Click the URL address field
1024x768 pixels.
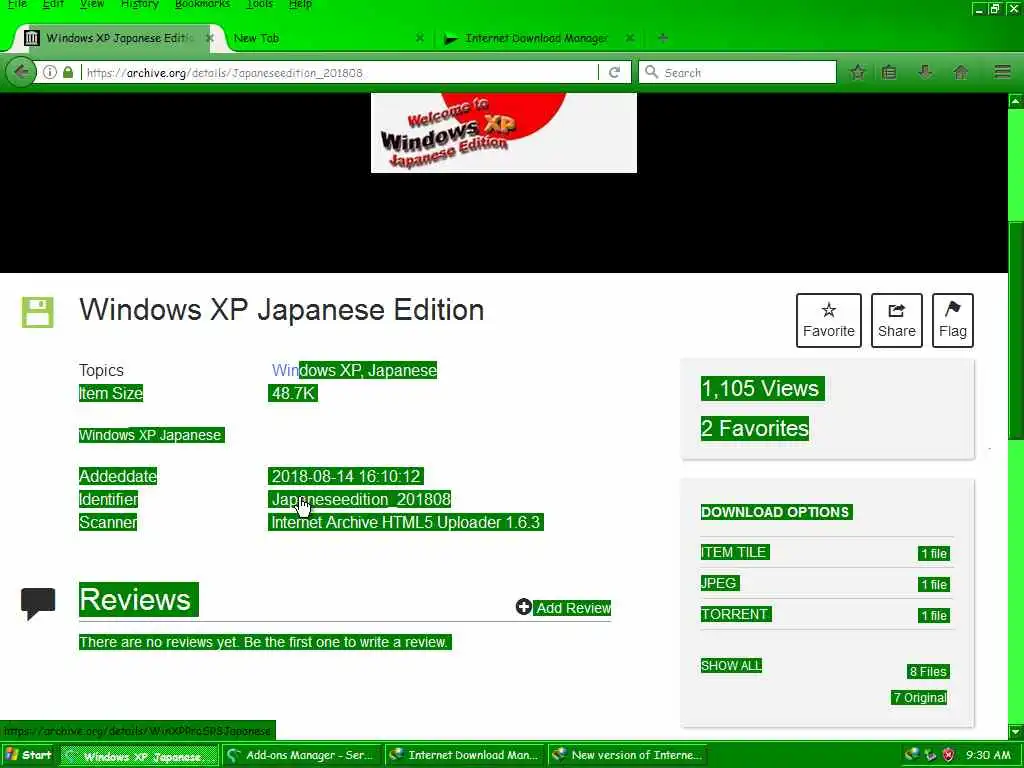click(x=340, y=72)
